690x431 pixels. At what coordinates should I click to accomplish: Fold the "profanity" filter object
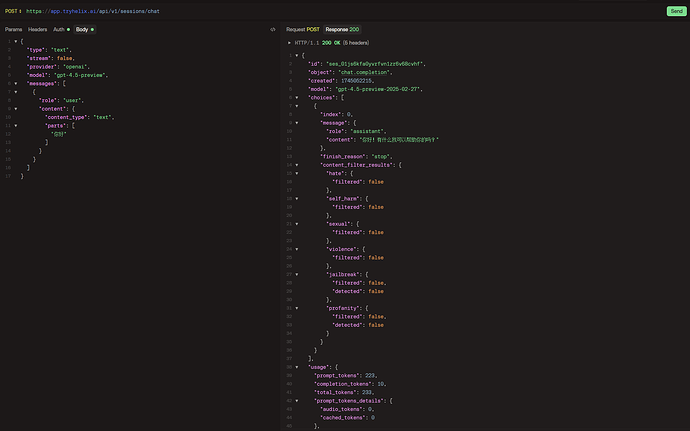coord(297,308)
